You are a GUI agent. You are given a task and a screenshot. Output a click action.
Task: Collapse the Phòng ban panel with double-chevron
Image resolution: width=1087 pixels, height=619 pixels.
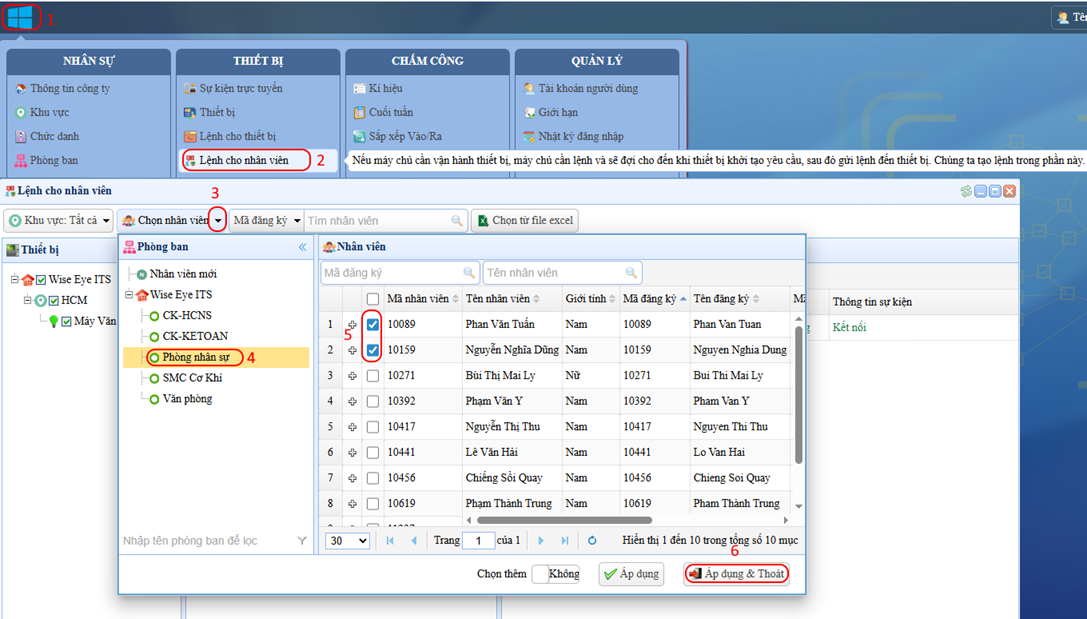point(302,247)
